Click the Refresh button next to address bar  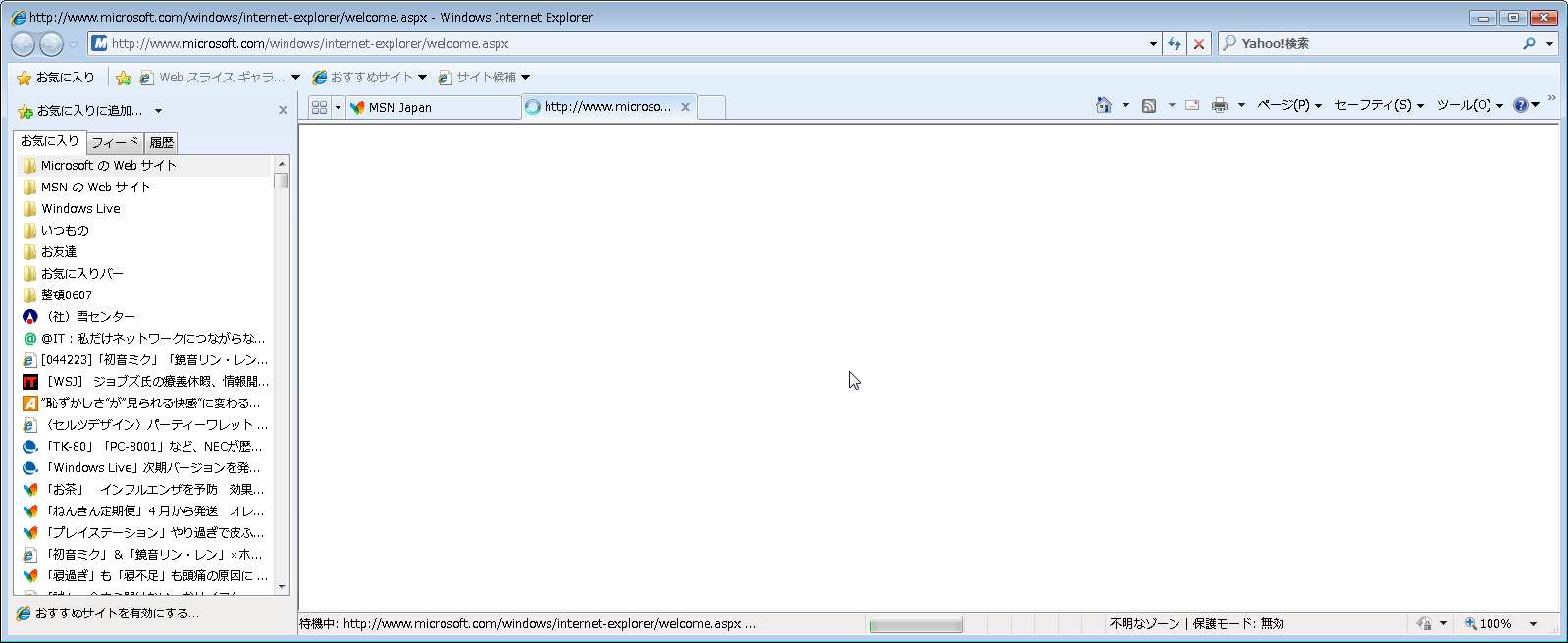point(1175,43)
